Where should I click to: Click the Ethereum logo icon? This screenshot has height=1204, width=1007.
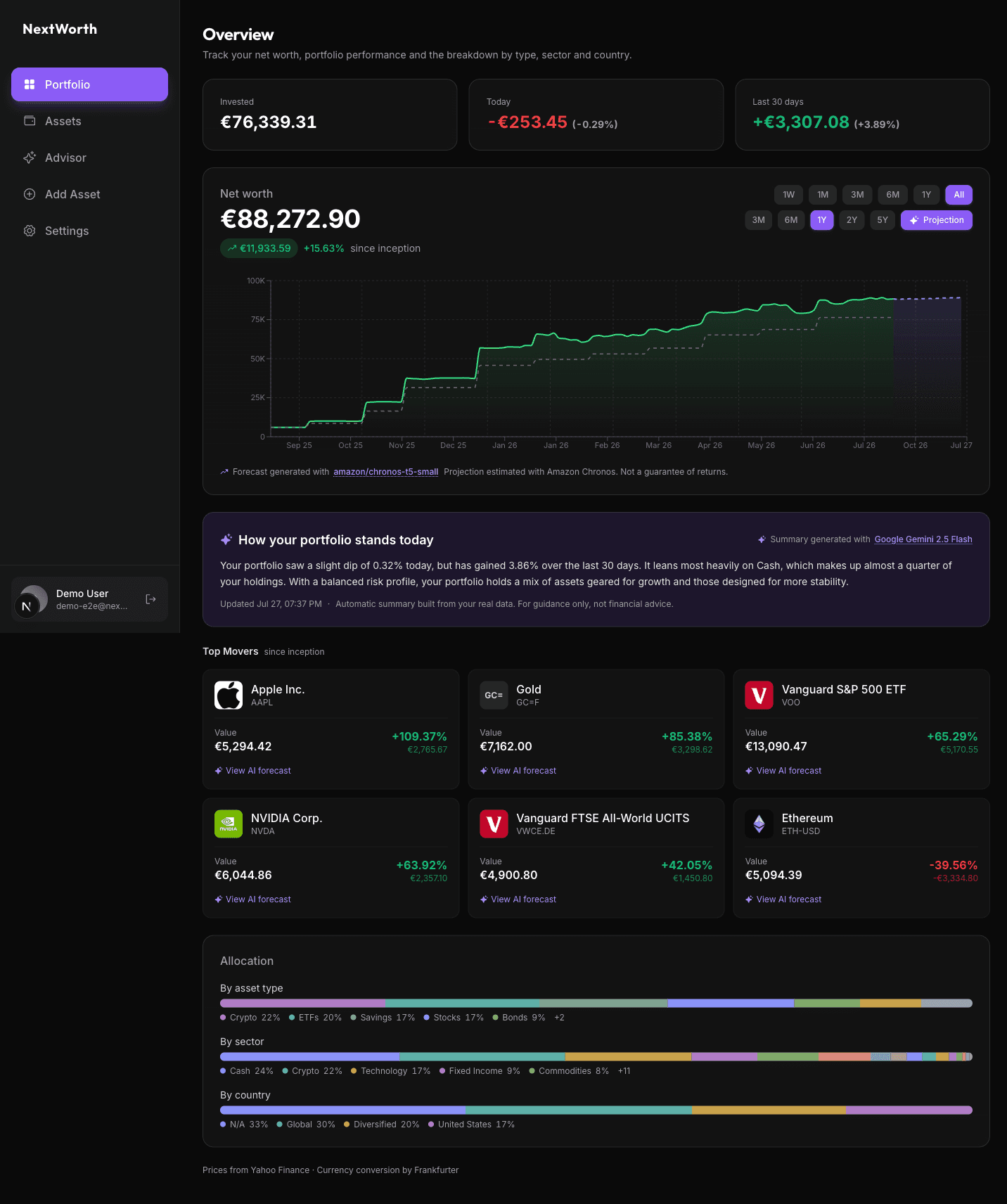coord(759,824)
